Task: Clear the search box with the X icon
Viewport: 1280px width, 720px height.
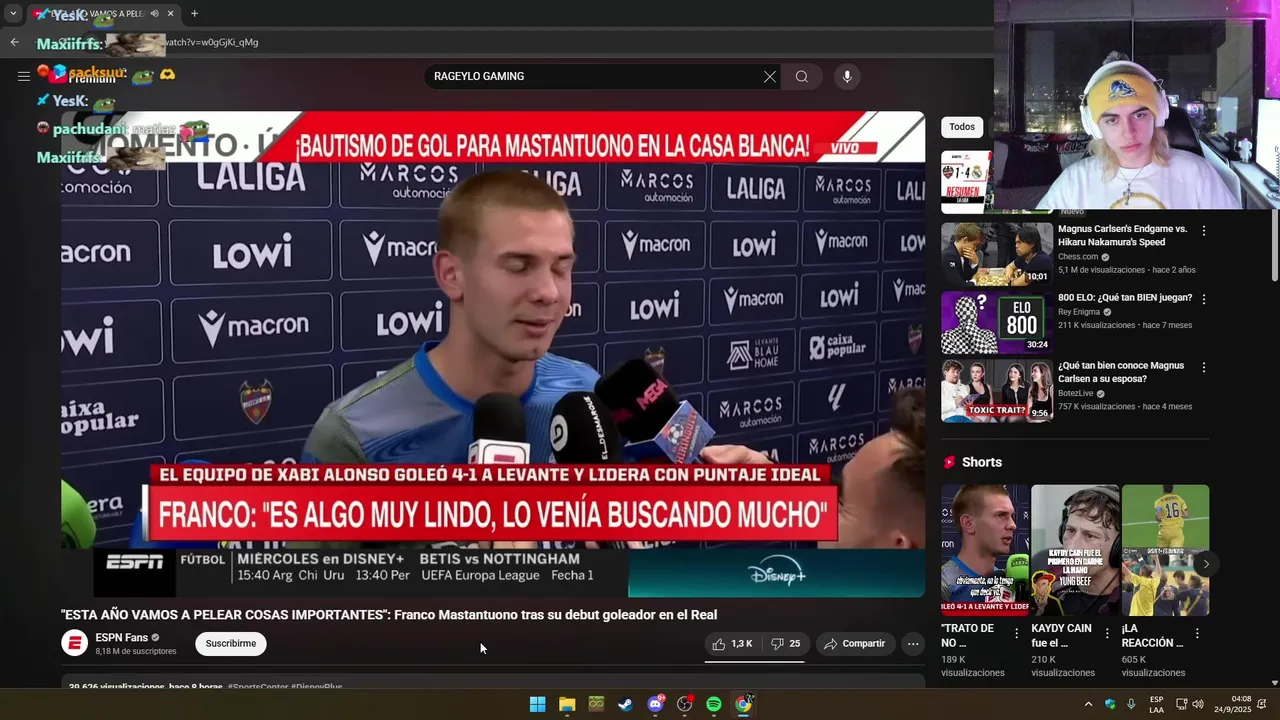Action: 770,77
